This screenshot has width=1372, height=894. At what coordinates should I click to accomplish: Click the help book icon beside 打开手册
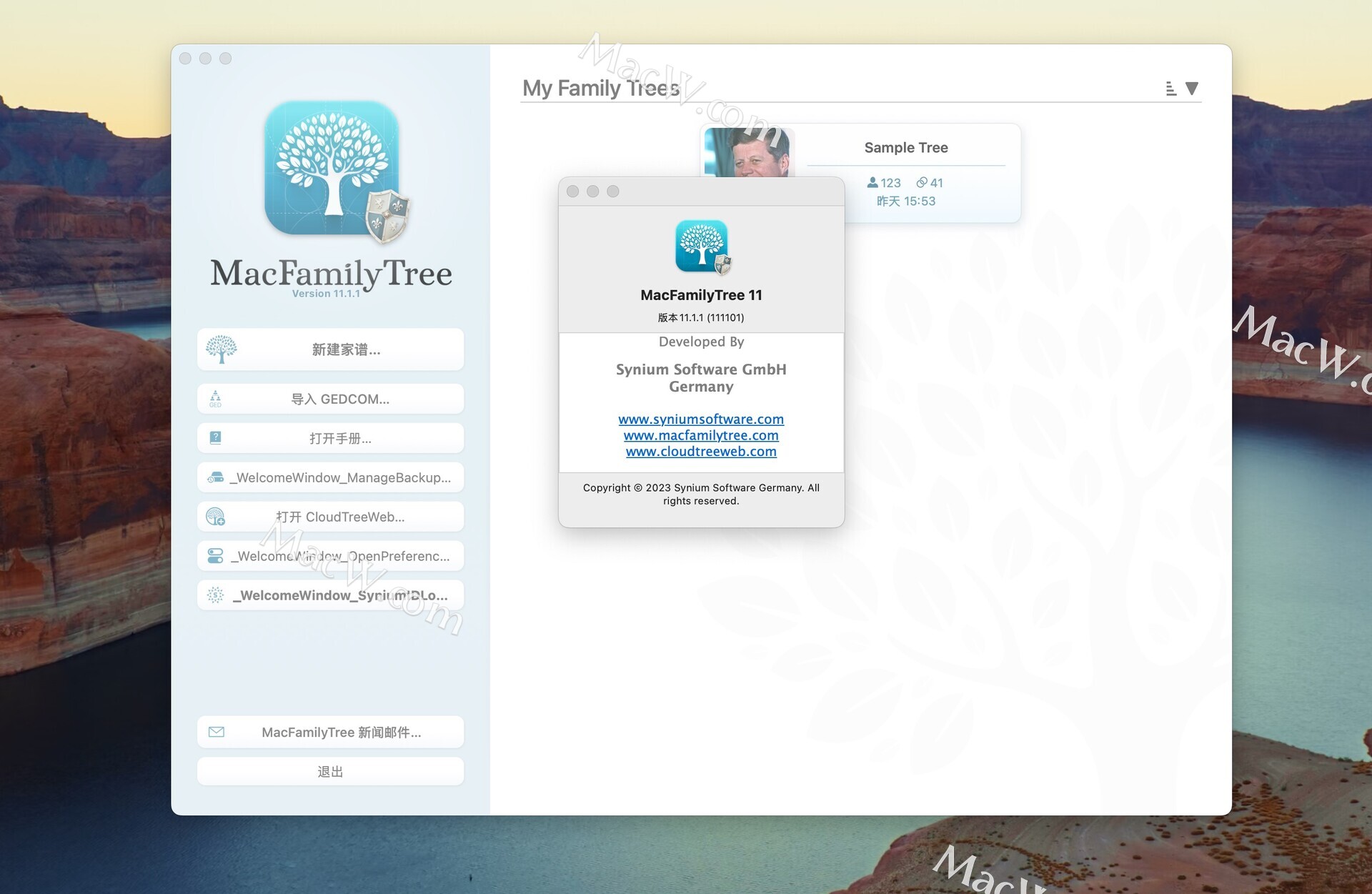(x=215, y=437)
